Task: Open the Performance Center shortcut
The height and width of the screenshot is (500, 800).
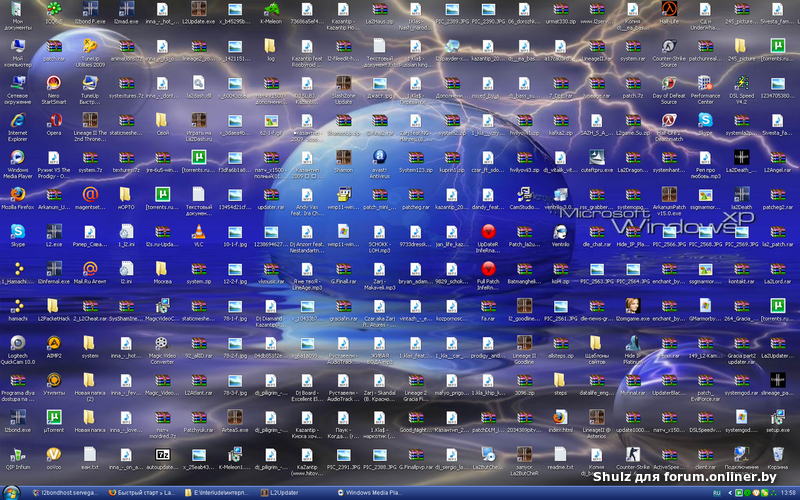Action: pos(705,83)
